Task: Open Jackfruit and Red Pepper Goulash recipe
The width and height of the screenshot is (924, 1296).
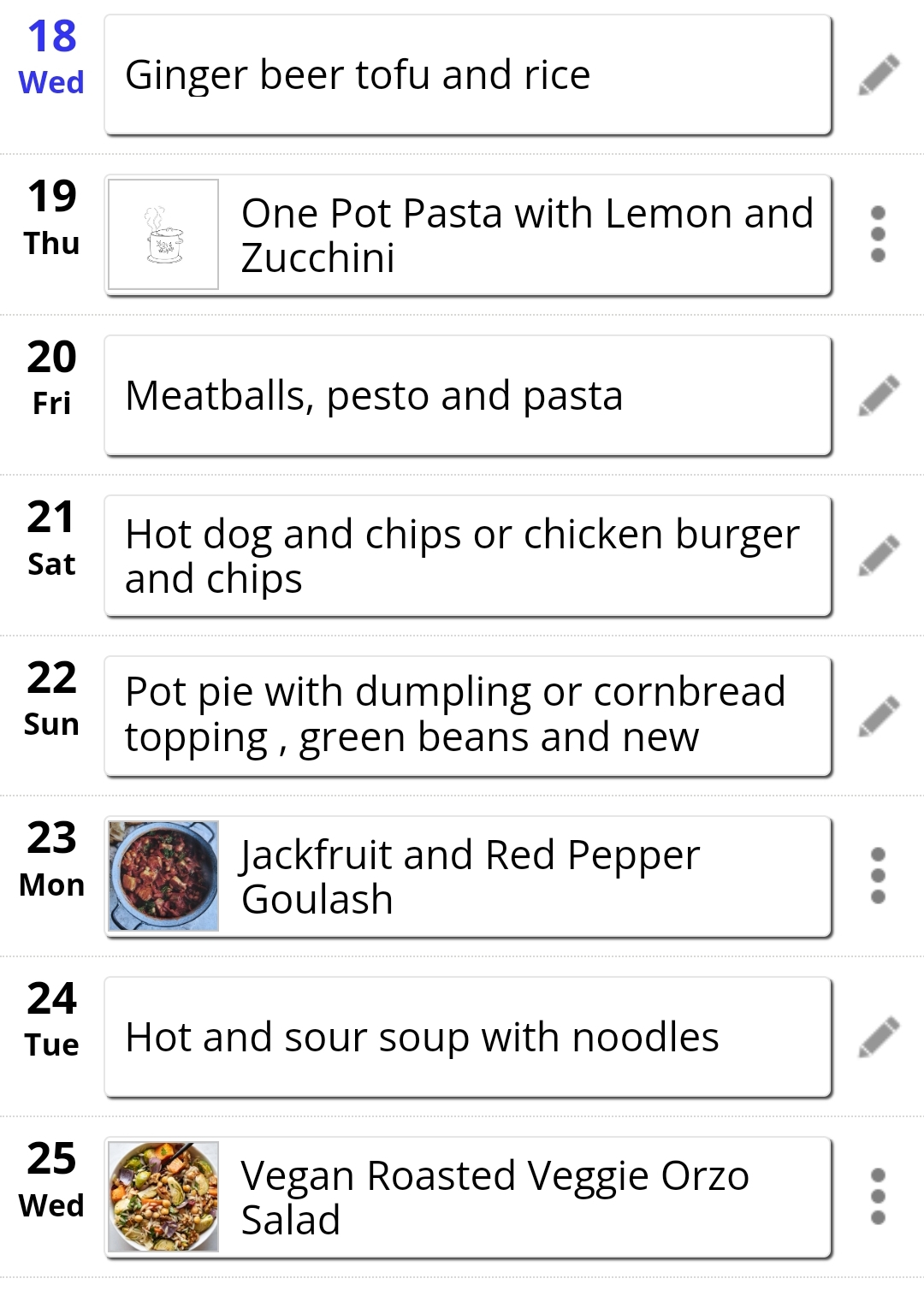Action: [x=468, y=876]
